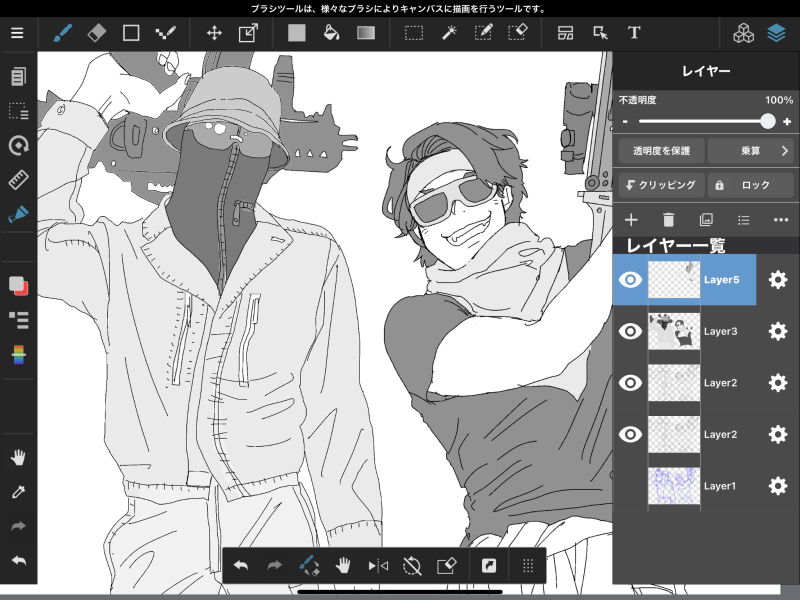Viewport: 800px width, 600px height.
Task: Click the opacity slider handle
Action: (767, 121)
